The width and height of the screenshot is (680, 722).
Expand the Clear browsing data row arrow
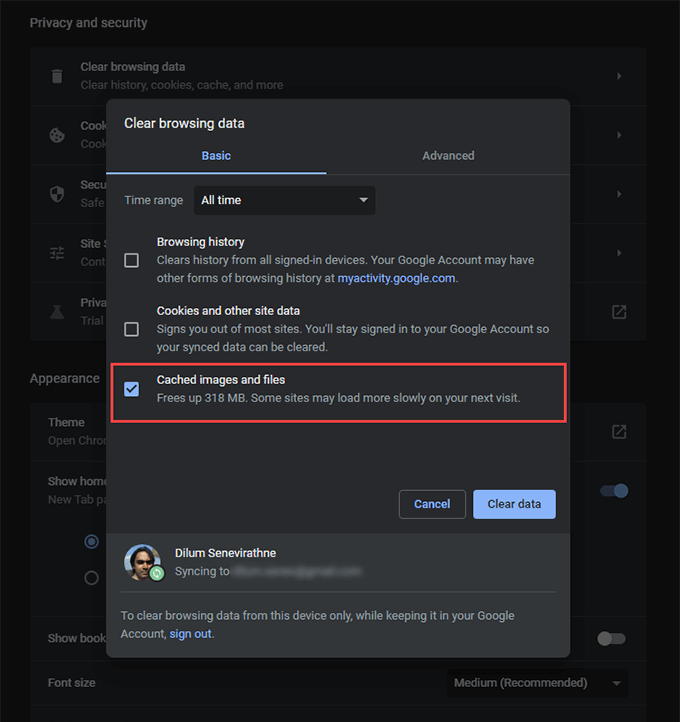(x=619, y=76)
